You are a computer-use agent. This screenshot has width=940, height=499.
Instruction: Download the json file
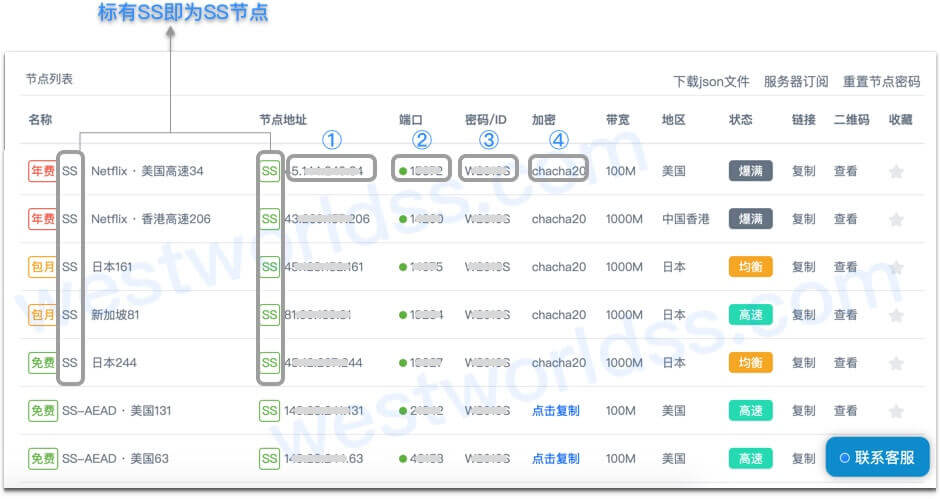(x=710, y=82)
